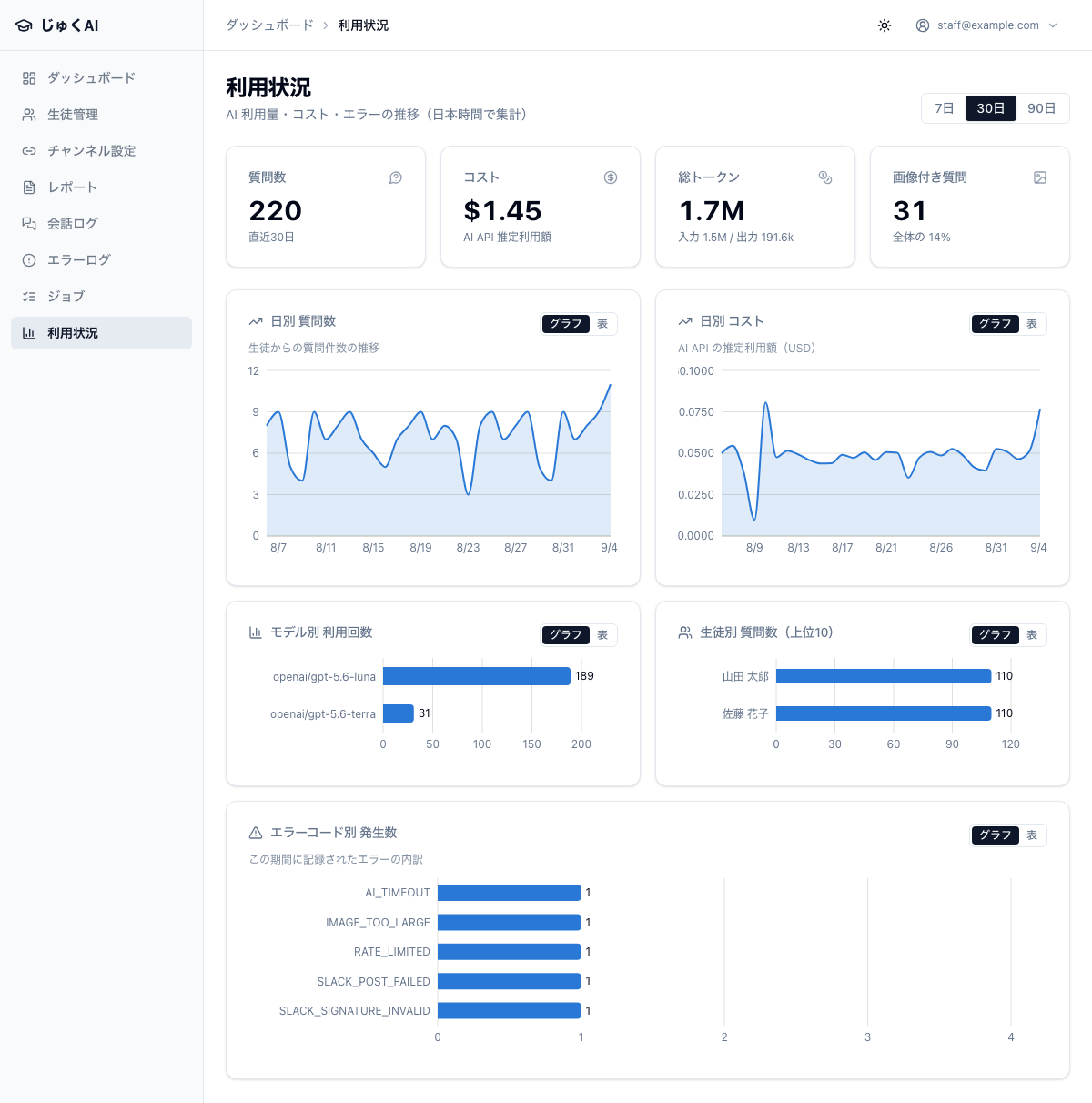Open the エラーログ sidebar link
The height and width of the screenshot is (1103, 1092).
(x=101, y=260)
